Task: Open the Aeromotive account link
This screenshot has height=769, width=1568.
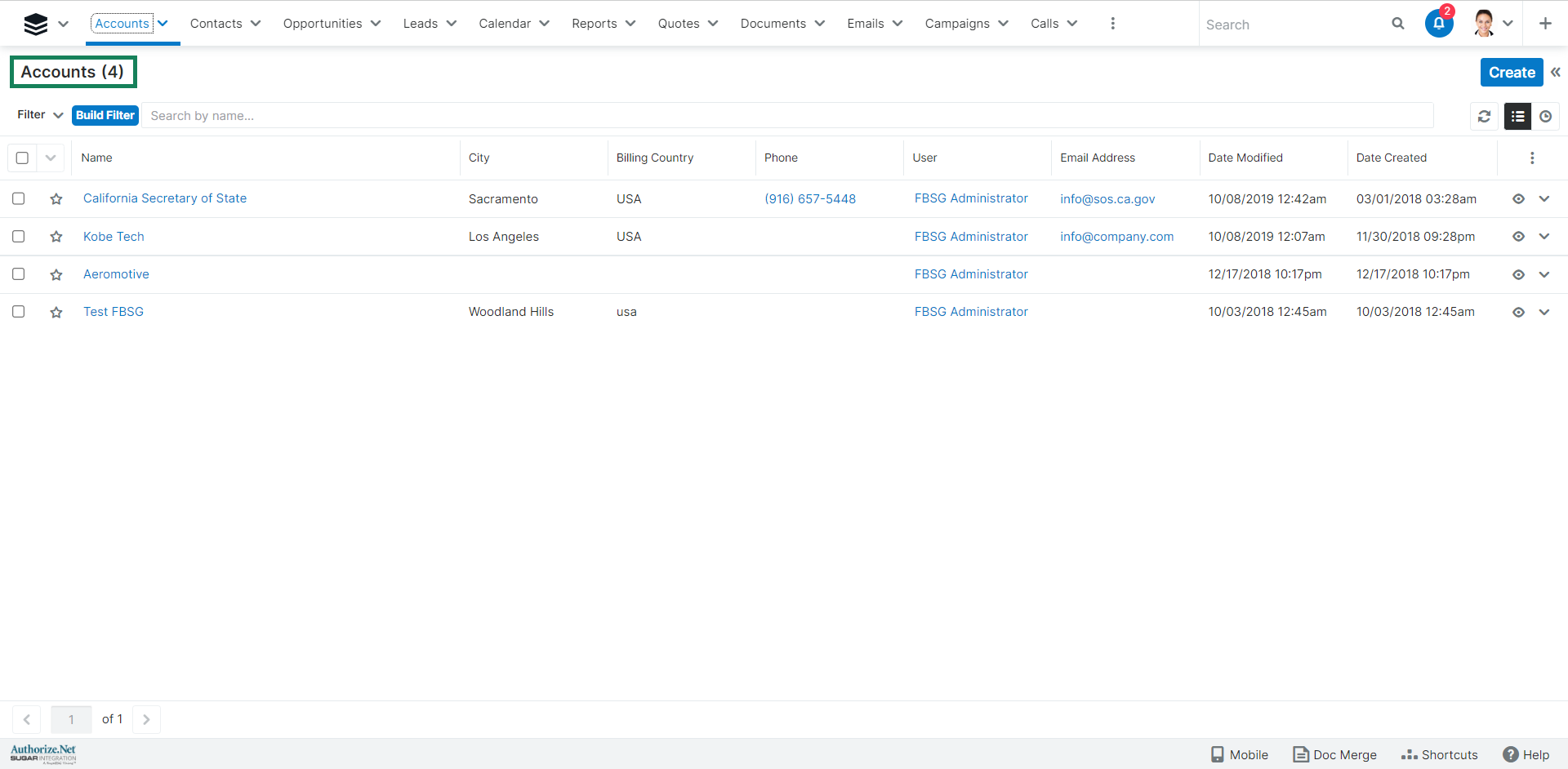Action: pyautogui.click(x=116, y=274)
